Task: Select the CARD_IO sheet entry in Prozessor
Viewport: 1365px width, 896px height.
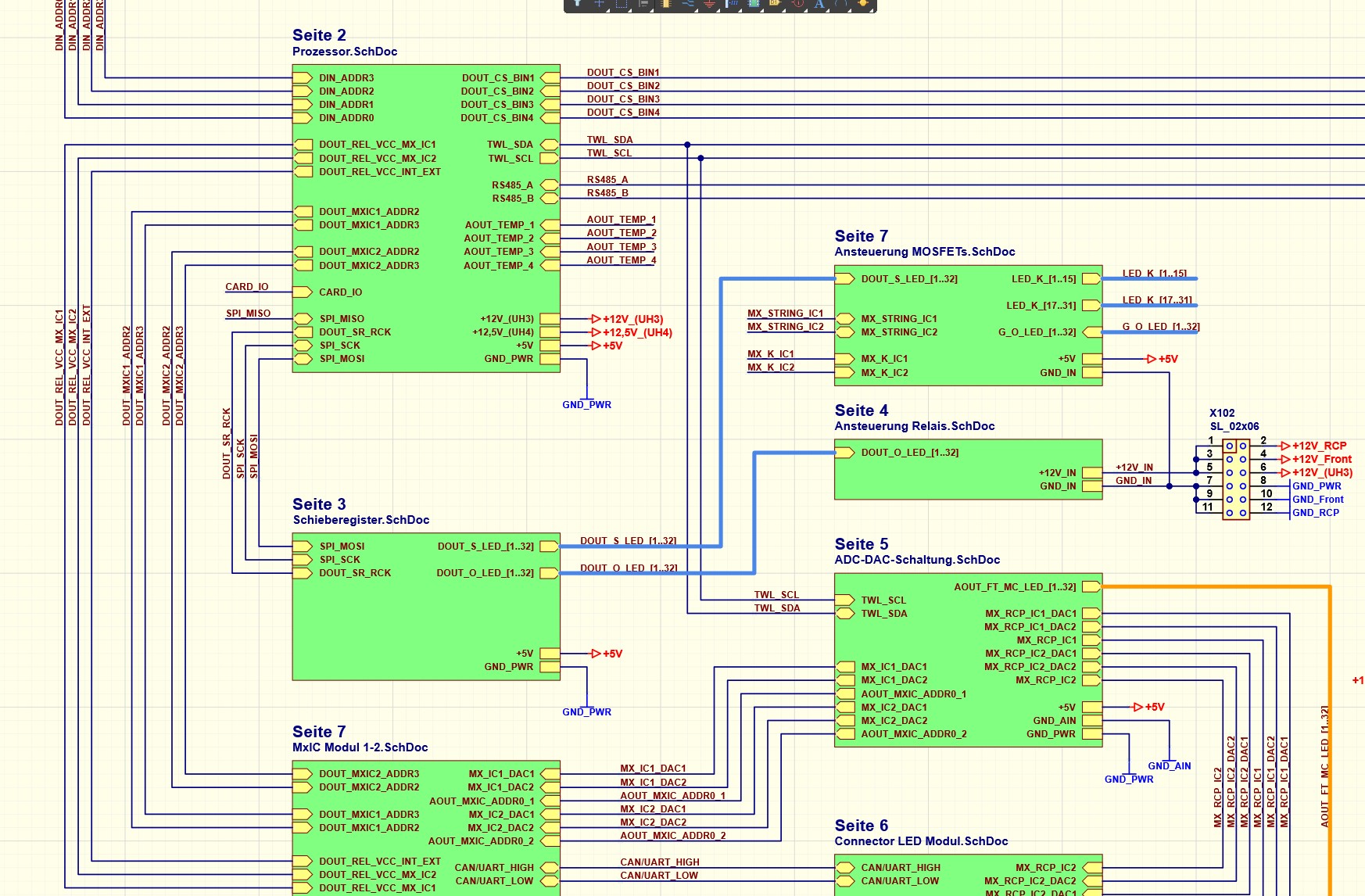Action: click(x=340, y=292)
